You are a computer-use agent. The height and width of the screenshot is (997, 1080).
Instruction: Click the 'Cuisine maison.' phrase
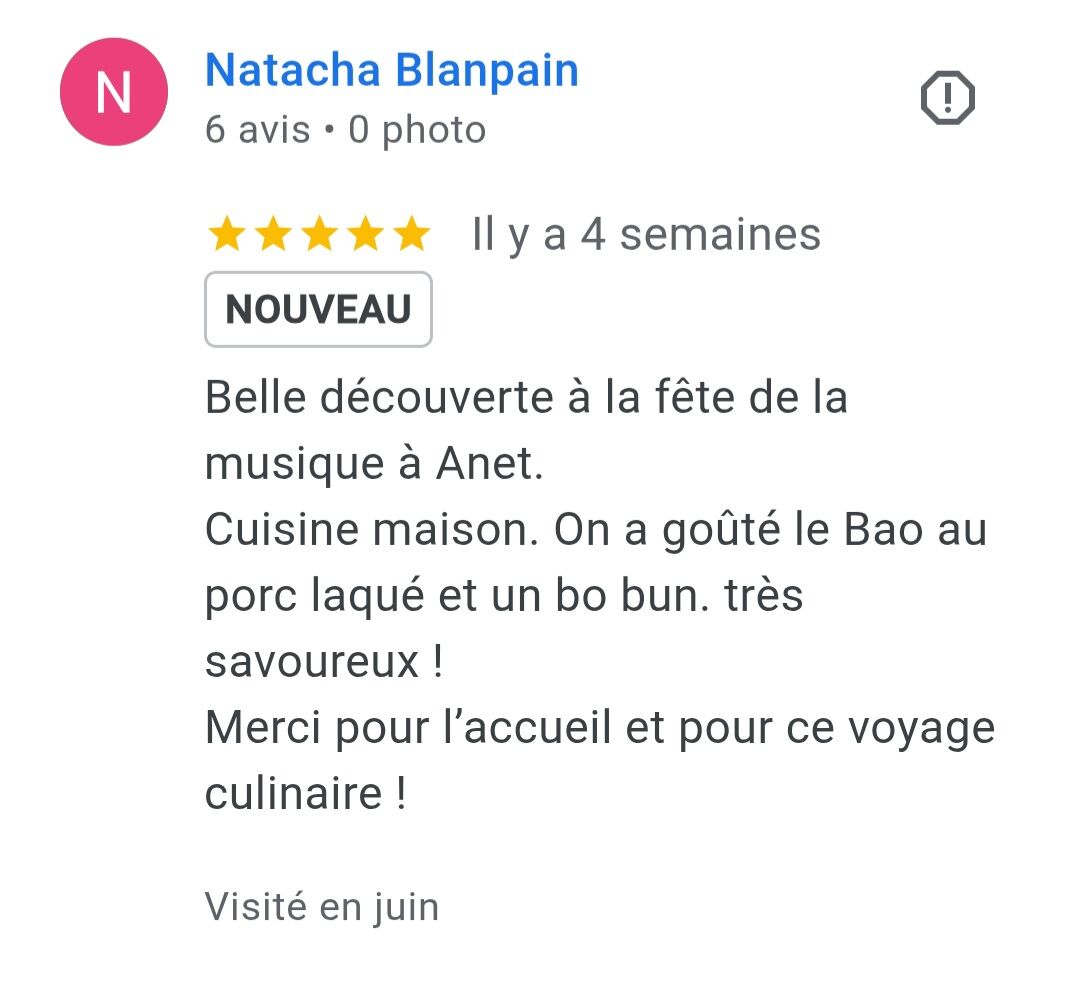pyautogui.click(x=372, y=529)
